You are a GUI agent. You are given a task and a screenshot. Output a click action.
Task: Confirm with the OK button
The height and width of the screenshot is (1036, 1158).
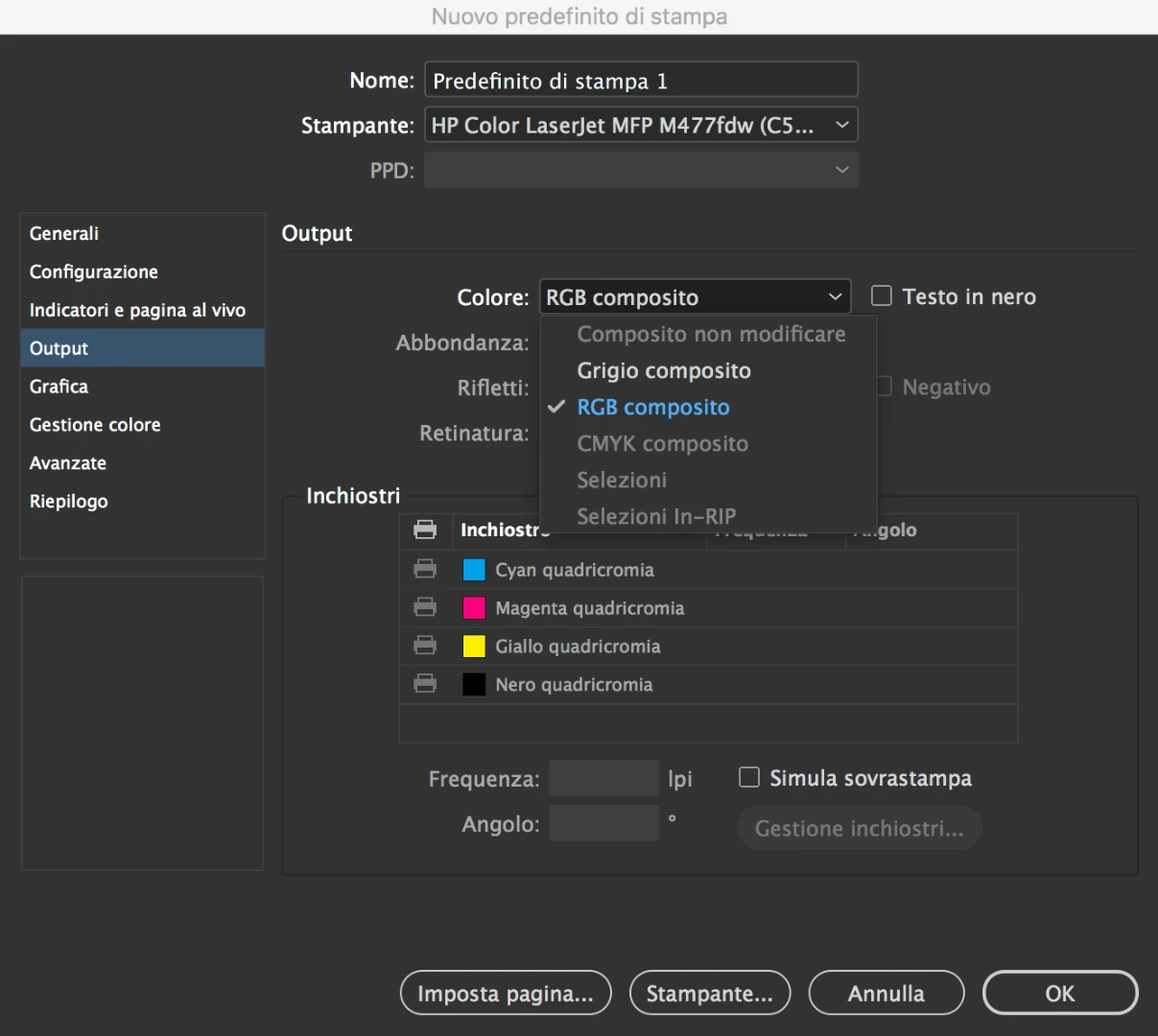(1060, 993)
